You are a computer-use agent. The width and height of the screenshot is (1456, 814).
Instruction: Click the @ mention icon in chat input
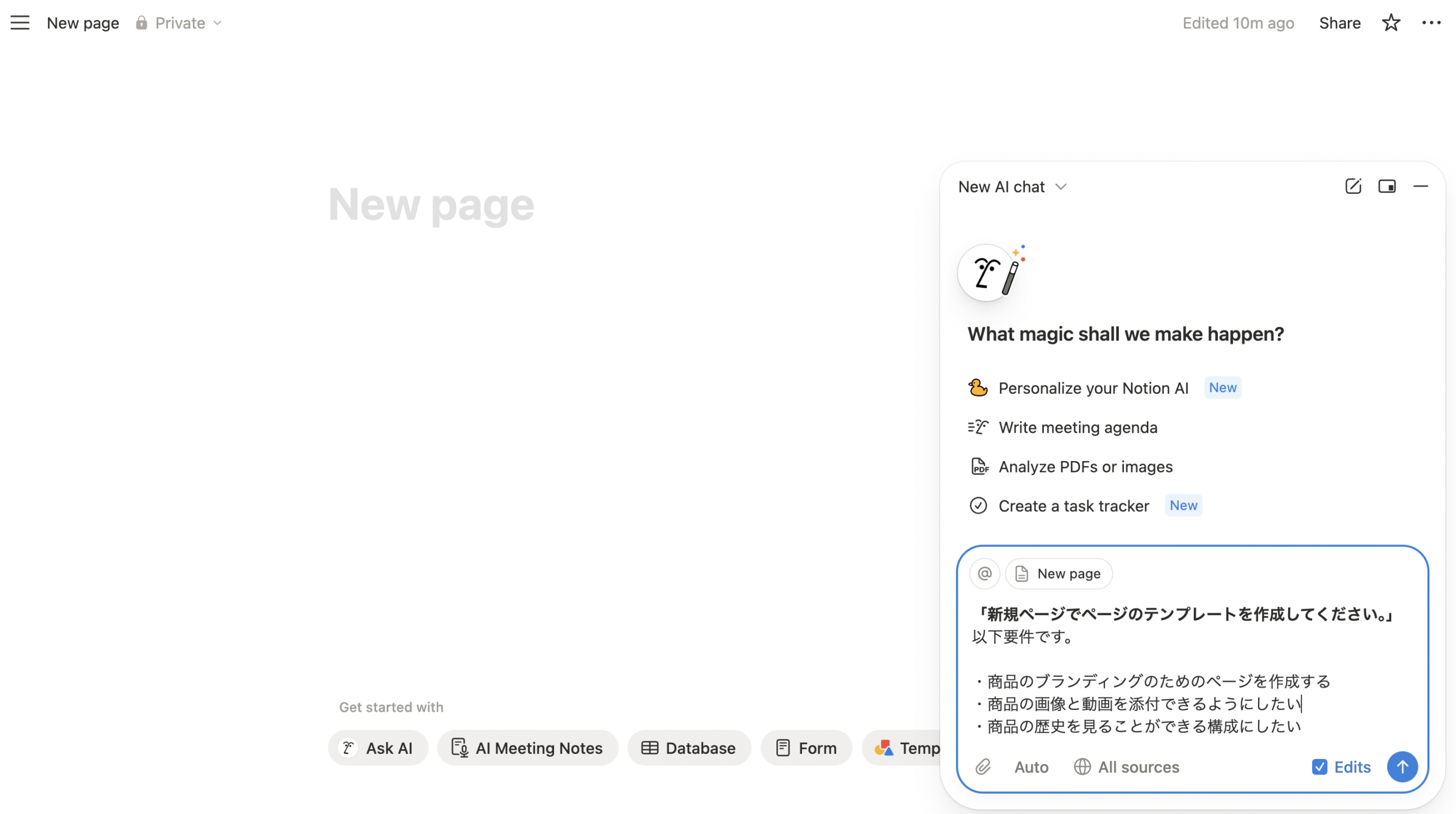coord(985,574)
